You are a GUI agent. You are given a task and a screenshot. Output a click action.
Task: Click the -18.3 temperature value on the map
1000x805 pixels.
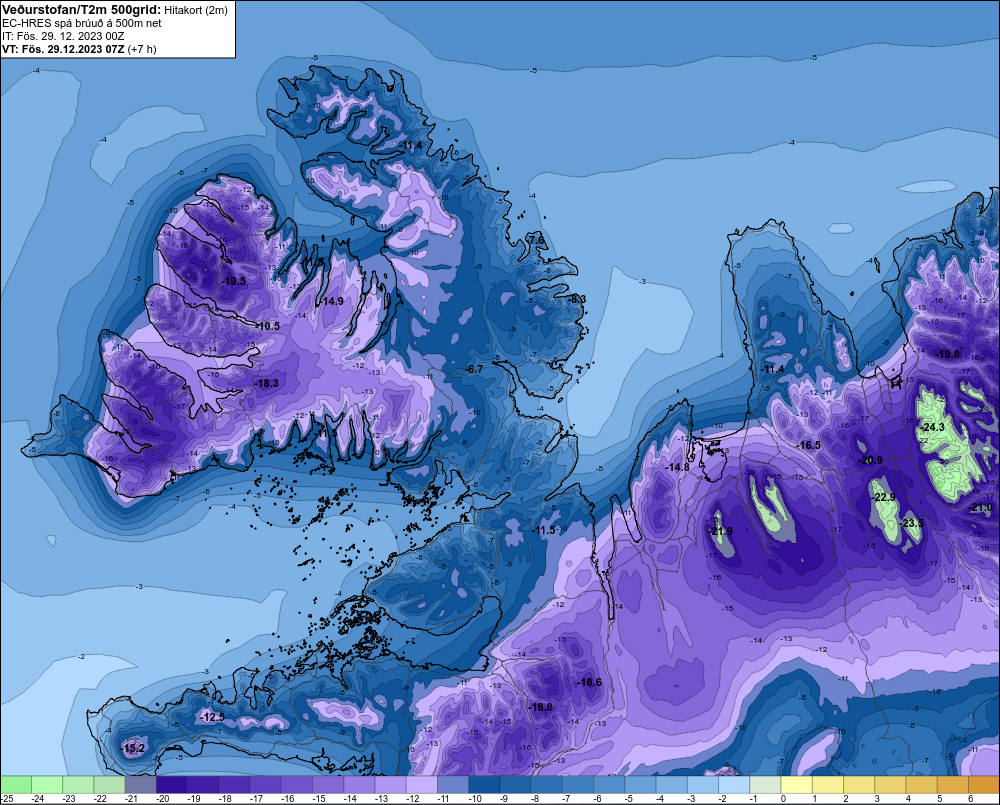[266, 383]
